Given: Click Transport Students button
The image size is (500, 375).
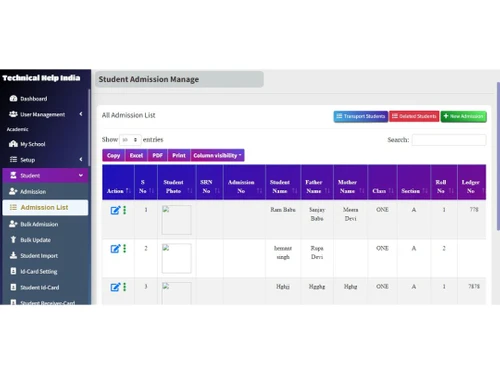Looking at the screenshot, I should tap(361, 116).
